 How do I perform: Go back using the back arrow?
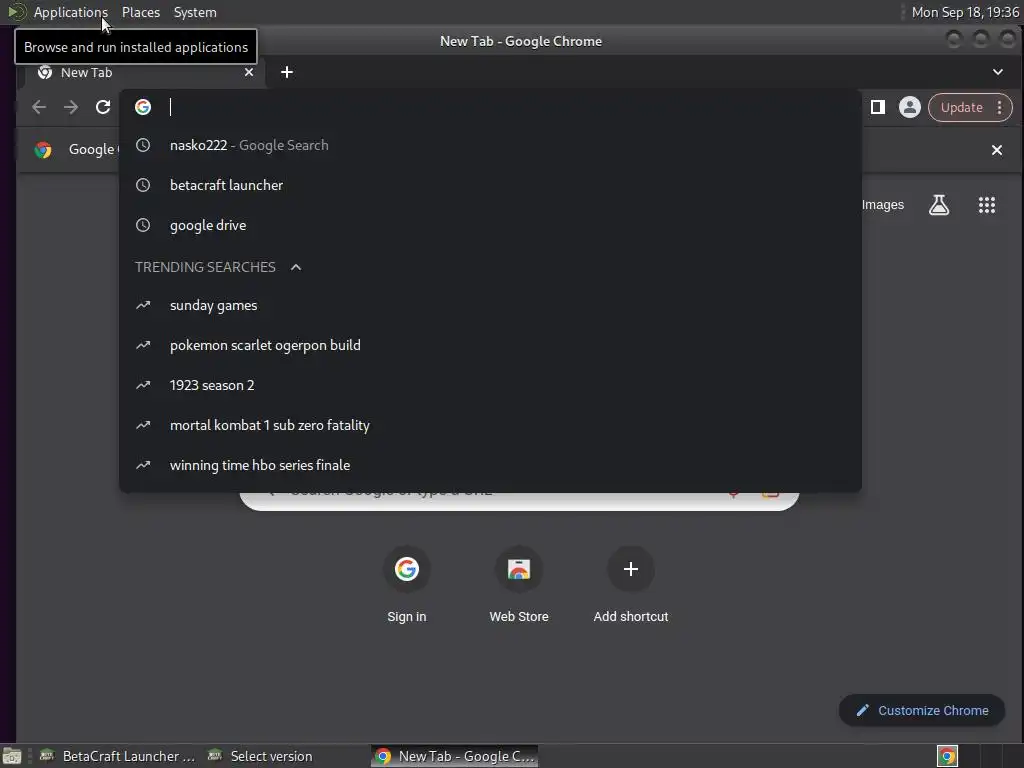(39, 107)
